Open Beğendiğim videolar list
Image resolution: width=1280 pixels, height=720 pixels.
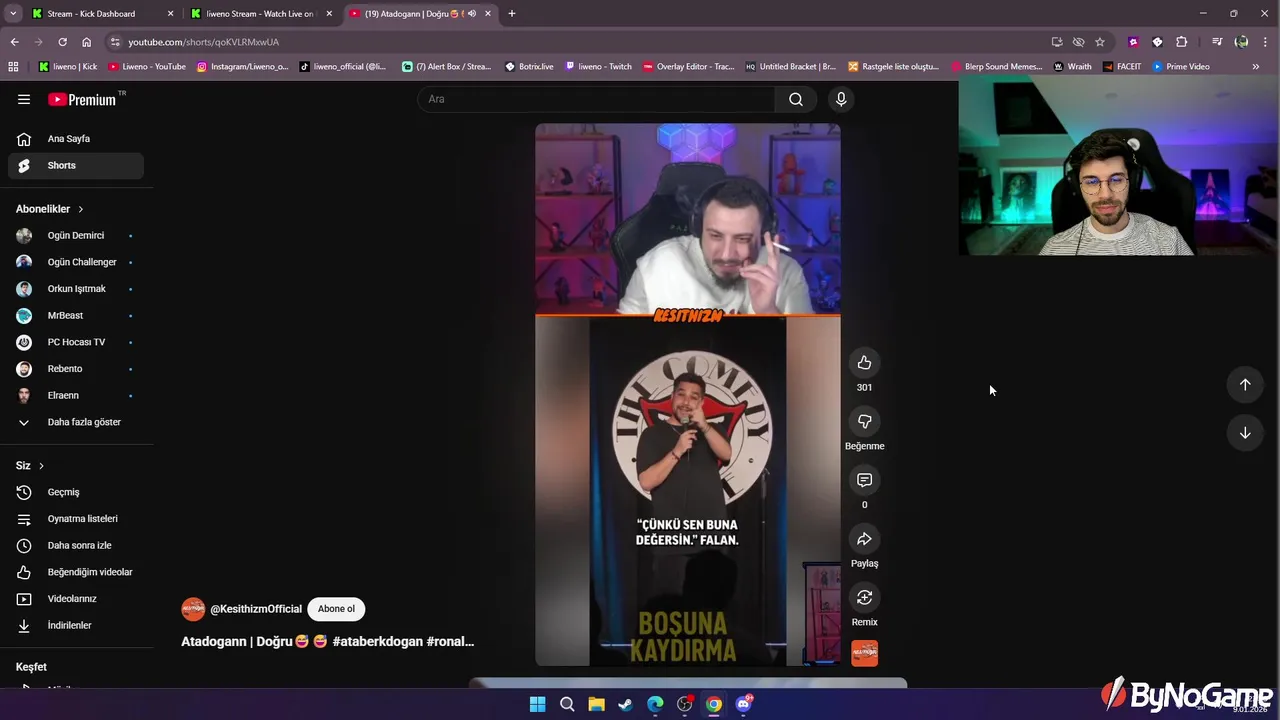pyautogui.click(x=76, y=572)
